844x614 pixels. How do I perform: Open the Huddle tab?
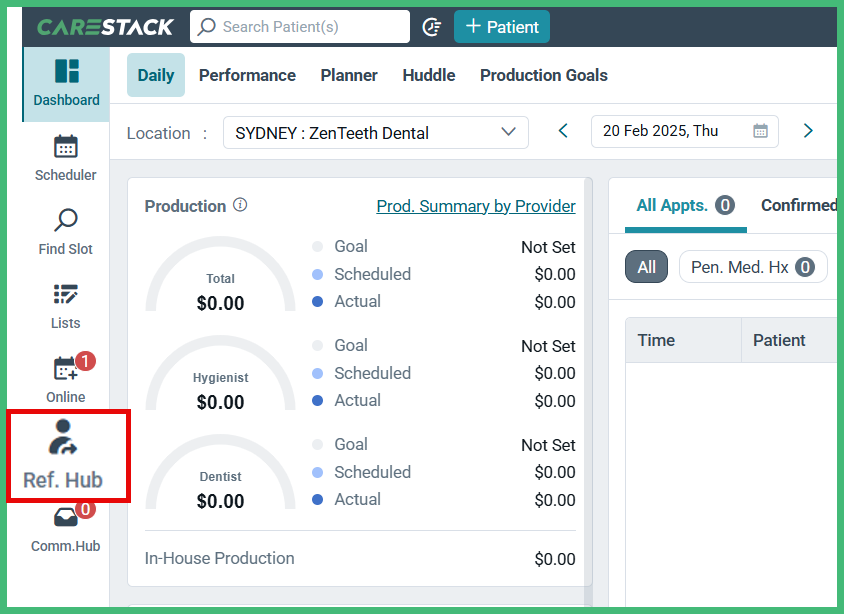(x=428, y=75)
